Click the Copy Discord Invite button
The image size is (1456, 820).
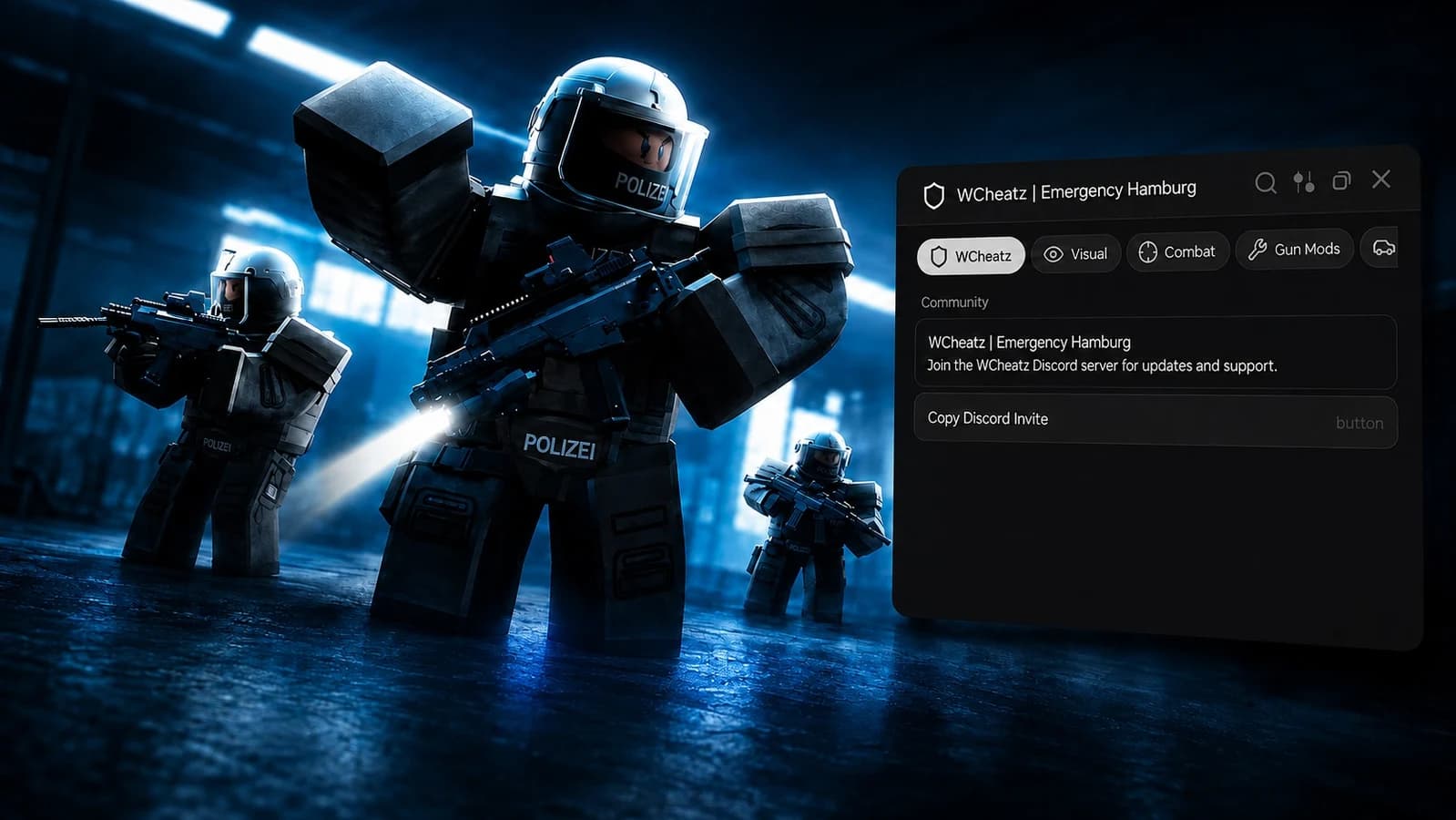1156,421
